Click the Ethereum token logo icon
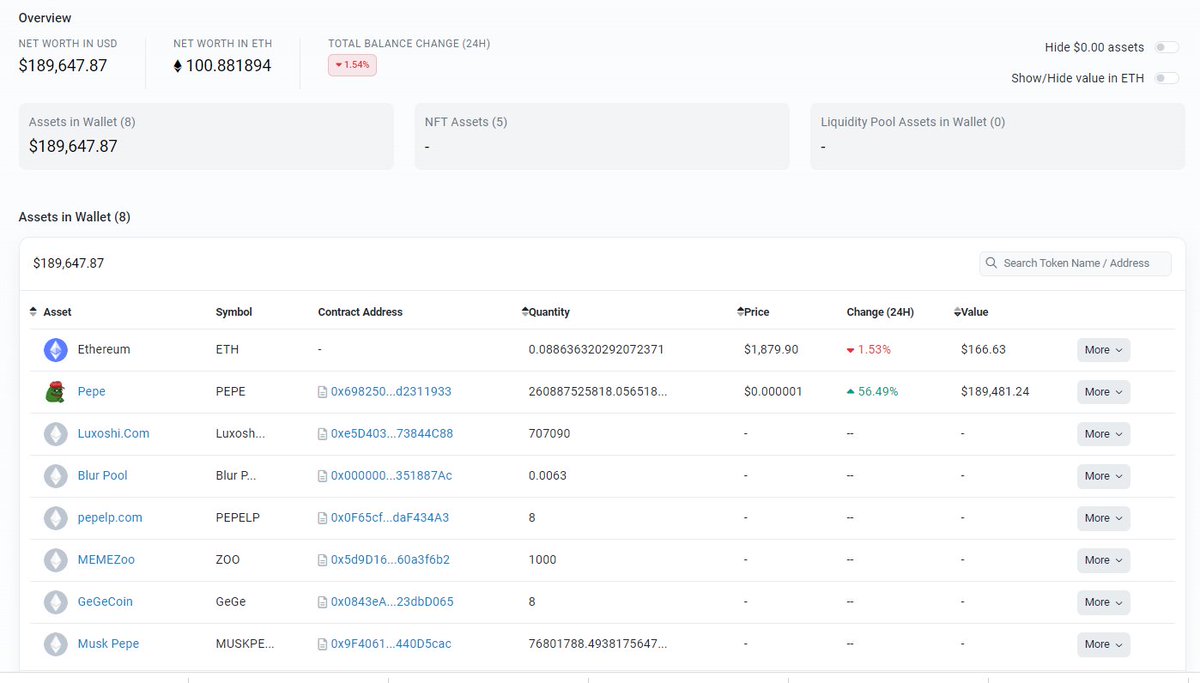1200x683 pixels. (55, 350)
